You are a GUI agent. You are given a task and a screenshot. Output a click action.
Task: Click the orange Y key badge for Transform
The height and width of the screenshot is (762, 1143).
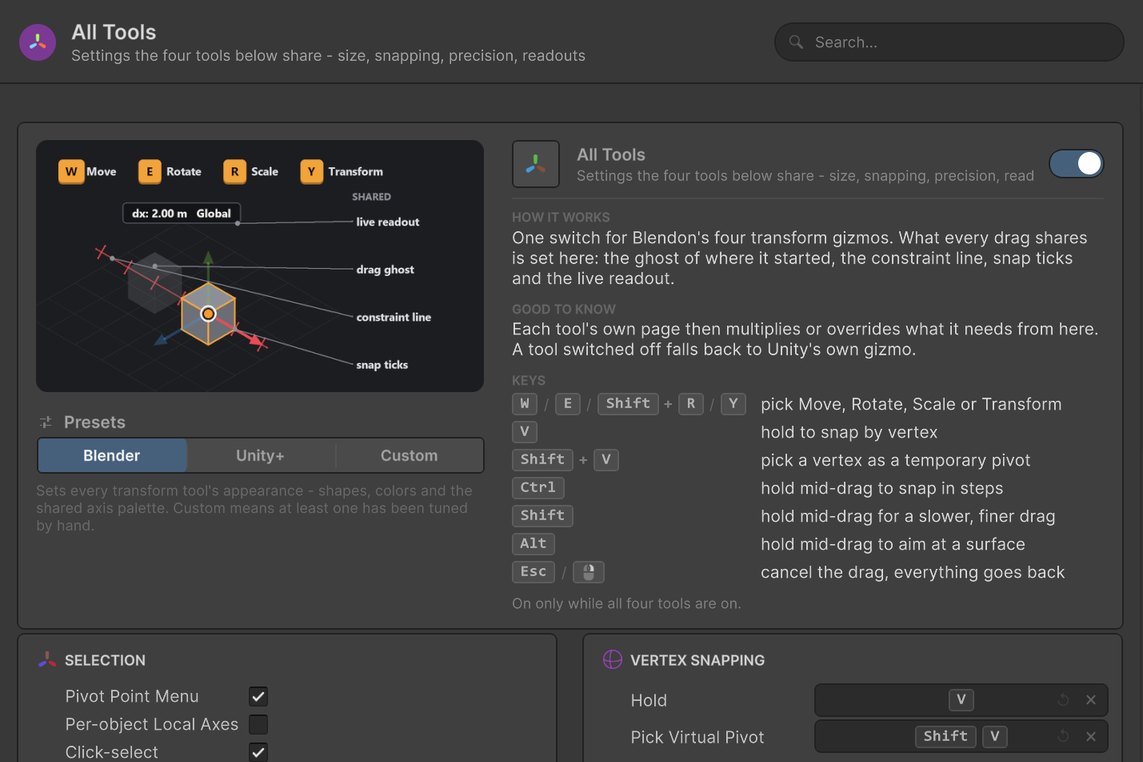coord(311,171)
